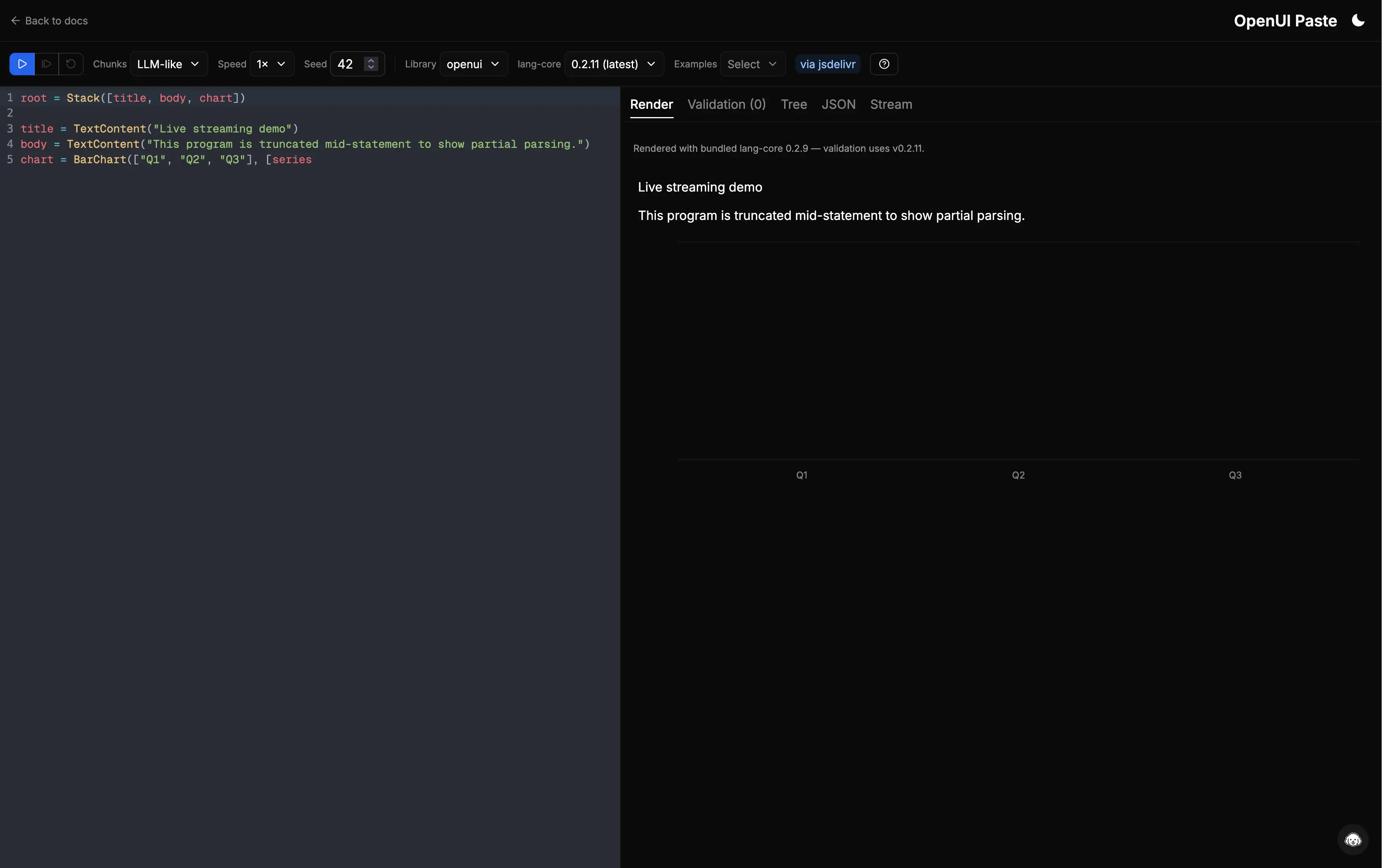Click the Q3 chart axis label
This screenshot has width=1382, height=868.
(x=1235, y=475)
